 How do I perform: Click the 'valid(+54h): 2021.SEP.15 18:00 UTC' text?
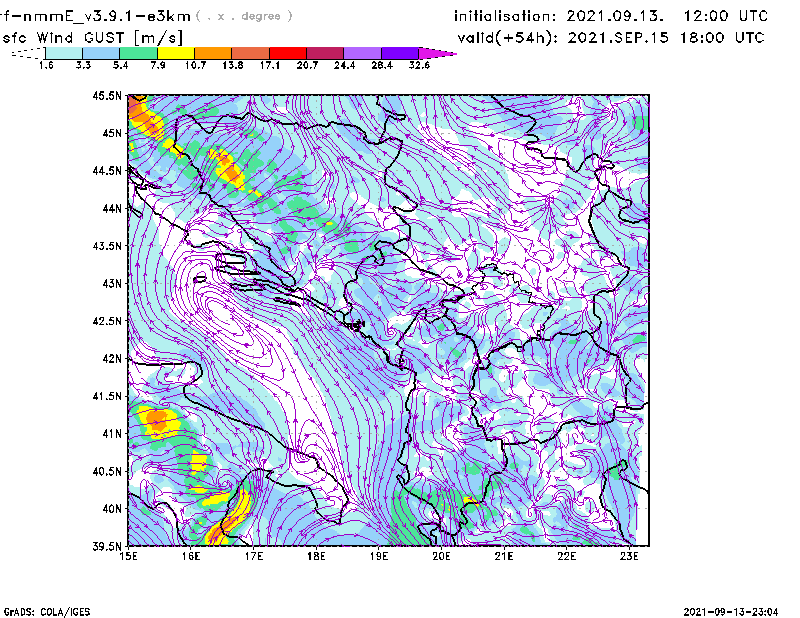coord(611,38)
